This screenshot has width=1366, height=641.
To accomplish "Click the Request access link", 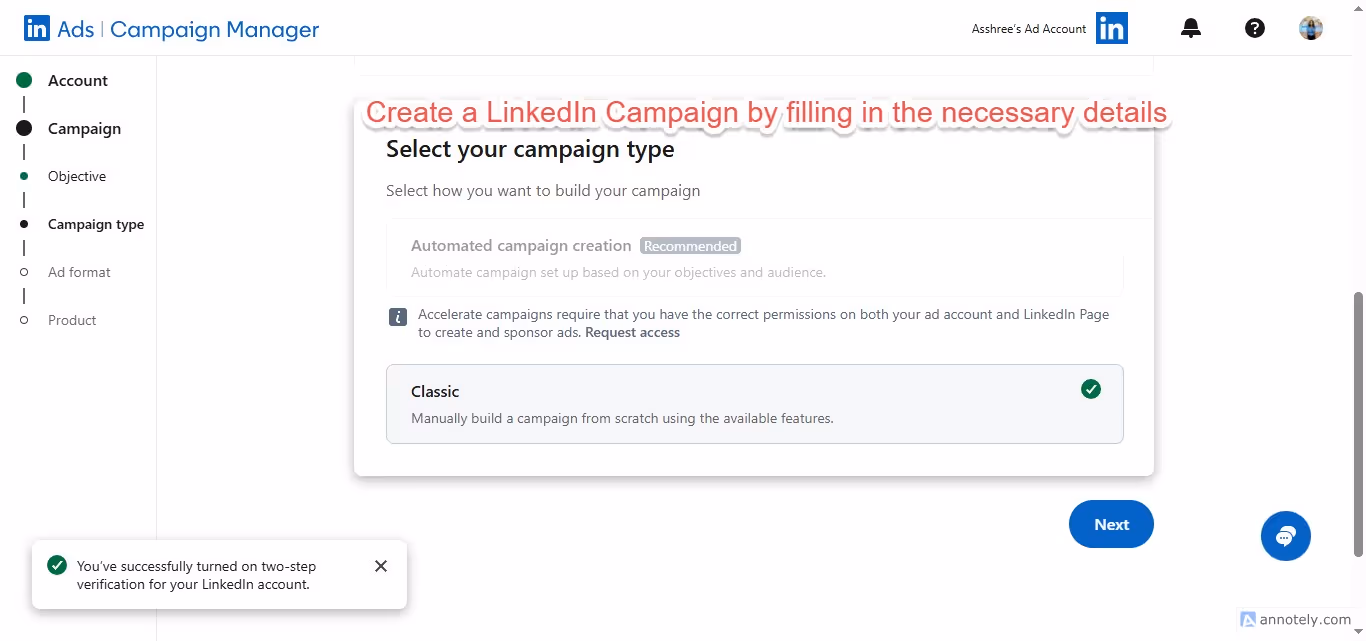I will click(x=632, y=332).
